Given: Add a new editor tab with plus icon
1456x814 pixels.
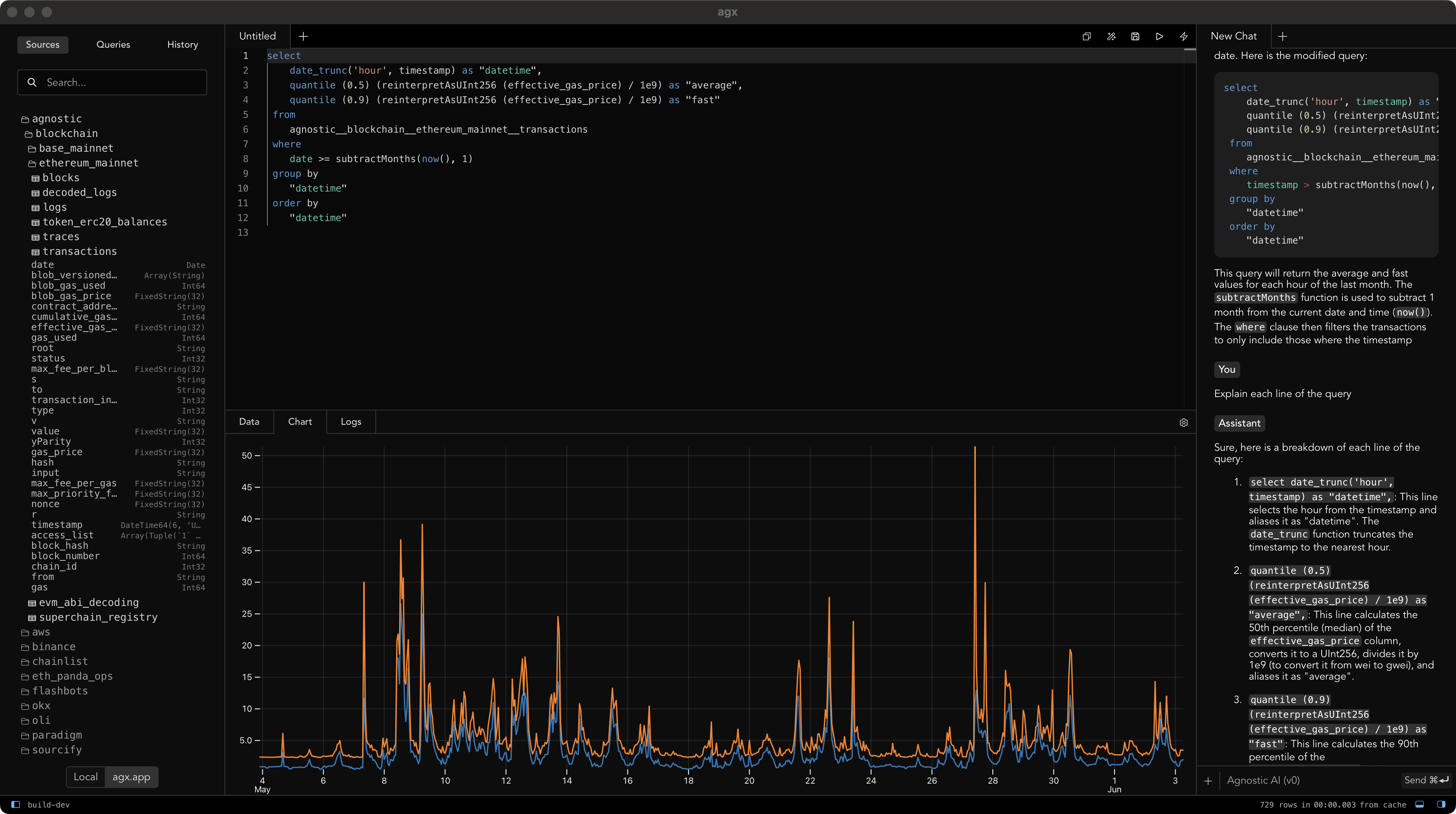Looking at the screenshot, I should (303, 36).
